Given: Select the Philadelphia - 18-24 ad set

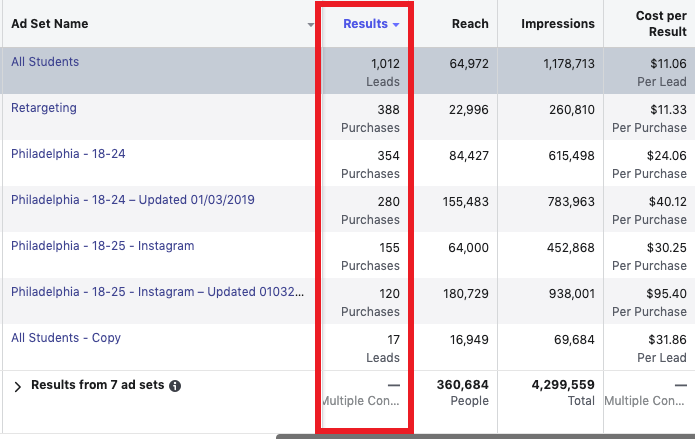Looking at the screenshot, I should tap(68, 154).
